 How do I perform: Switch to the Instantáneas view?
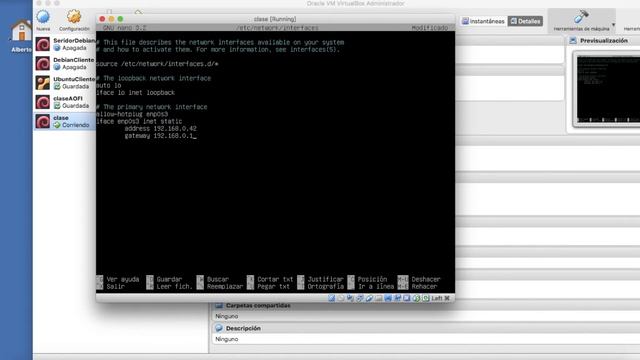(x=484, y=21)
